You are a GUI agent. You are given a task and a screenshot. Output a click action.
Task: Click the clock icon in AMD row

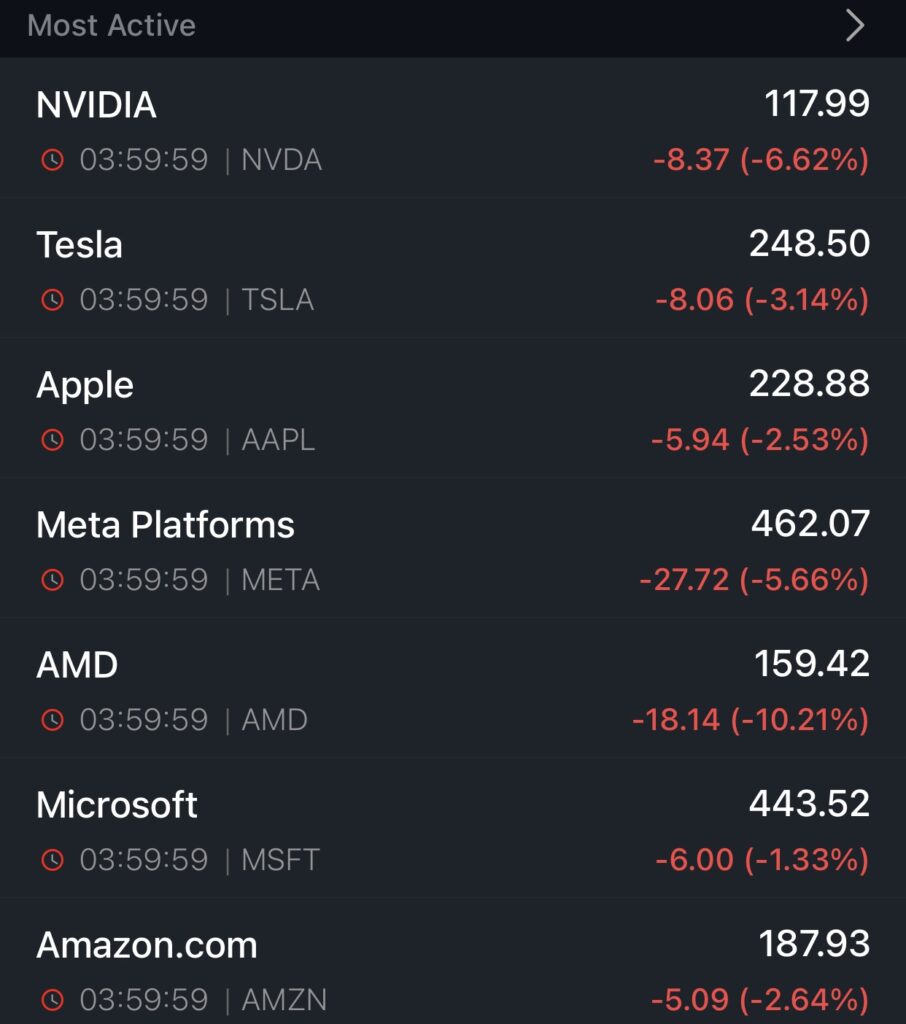click(52, 720)
